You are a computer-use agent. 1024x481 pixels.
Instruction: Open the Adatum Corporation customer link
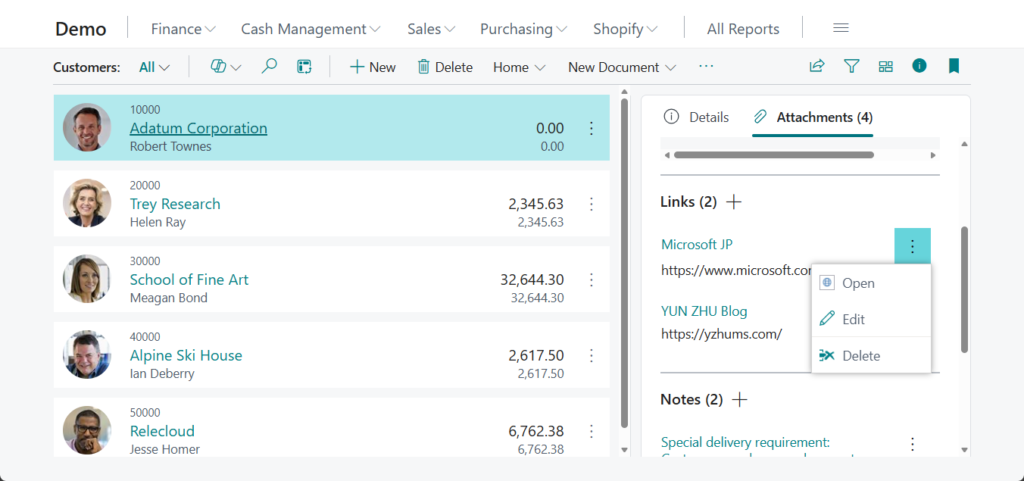click(x=198, y=128)
